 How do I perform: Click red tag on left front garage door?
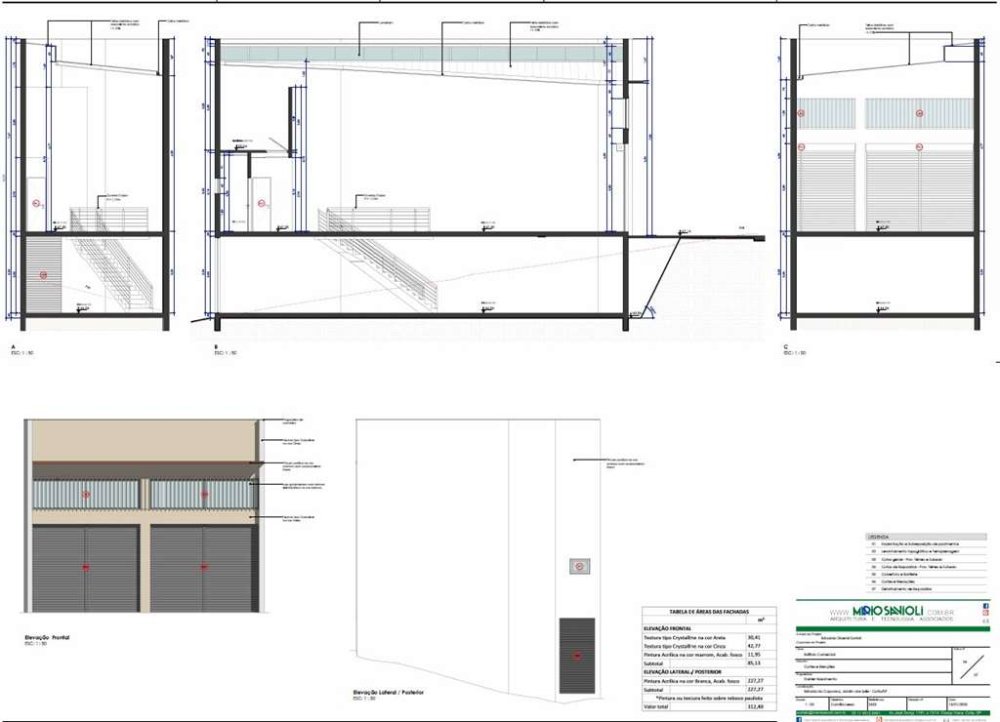(86, 567)
